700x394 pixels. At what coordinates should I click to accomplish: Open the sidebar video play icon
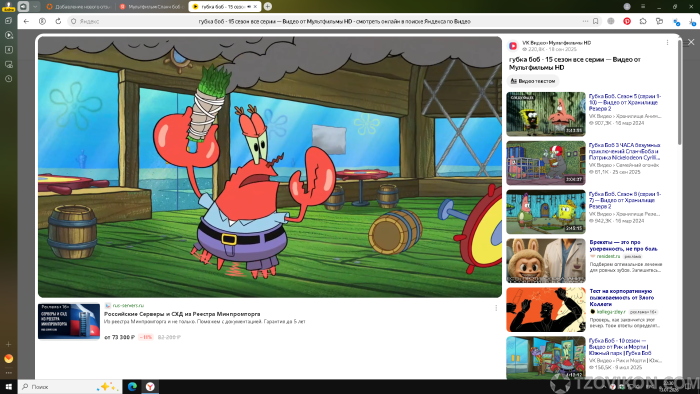pyautogui.click(x=8, y=35)
